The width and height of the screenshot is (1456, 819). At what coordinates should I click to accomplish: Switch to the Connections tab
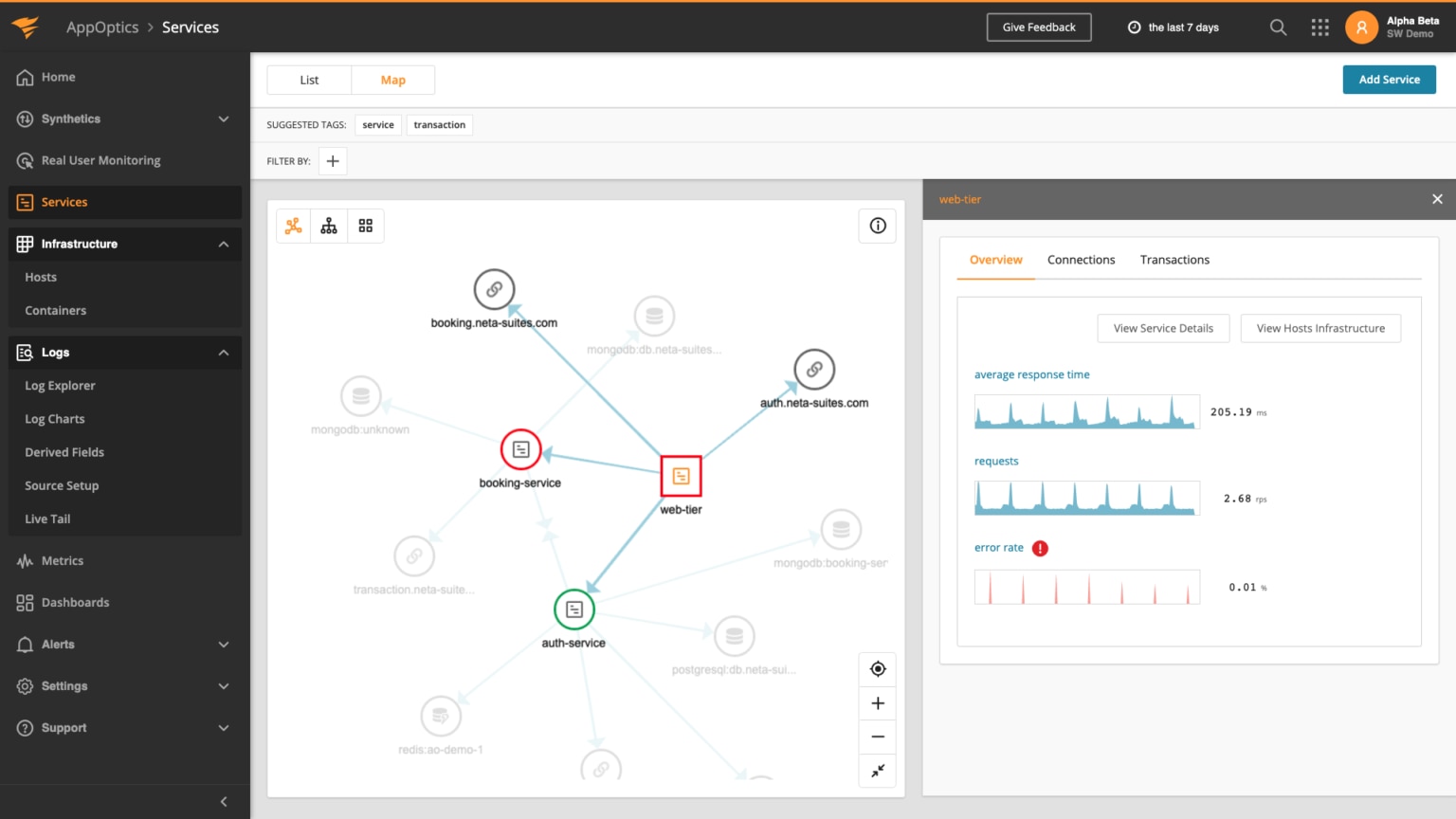(x=1081, y=259)
